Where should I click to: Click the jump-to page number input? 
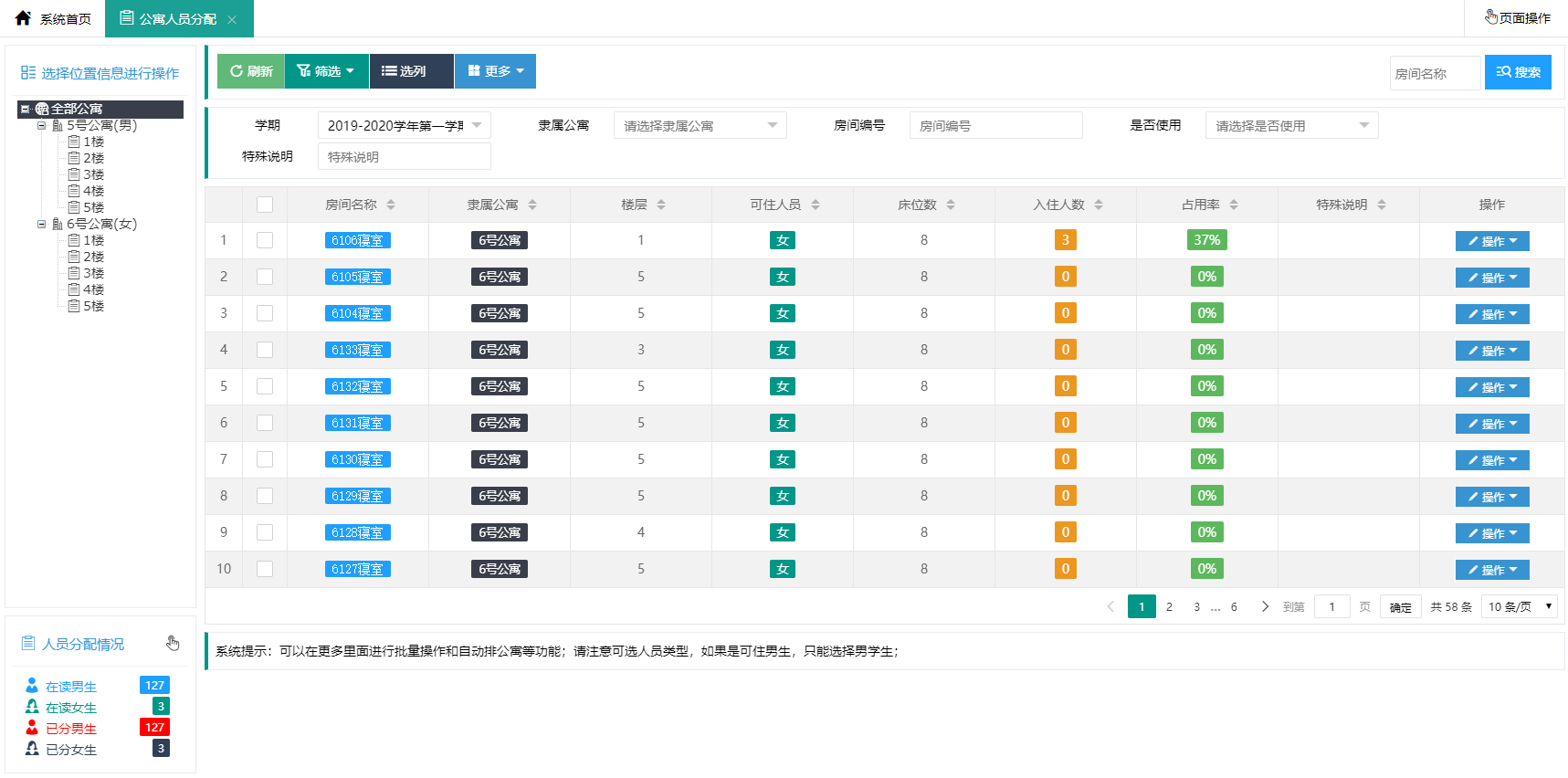(1332, 606)
